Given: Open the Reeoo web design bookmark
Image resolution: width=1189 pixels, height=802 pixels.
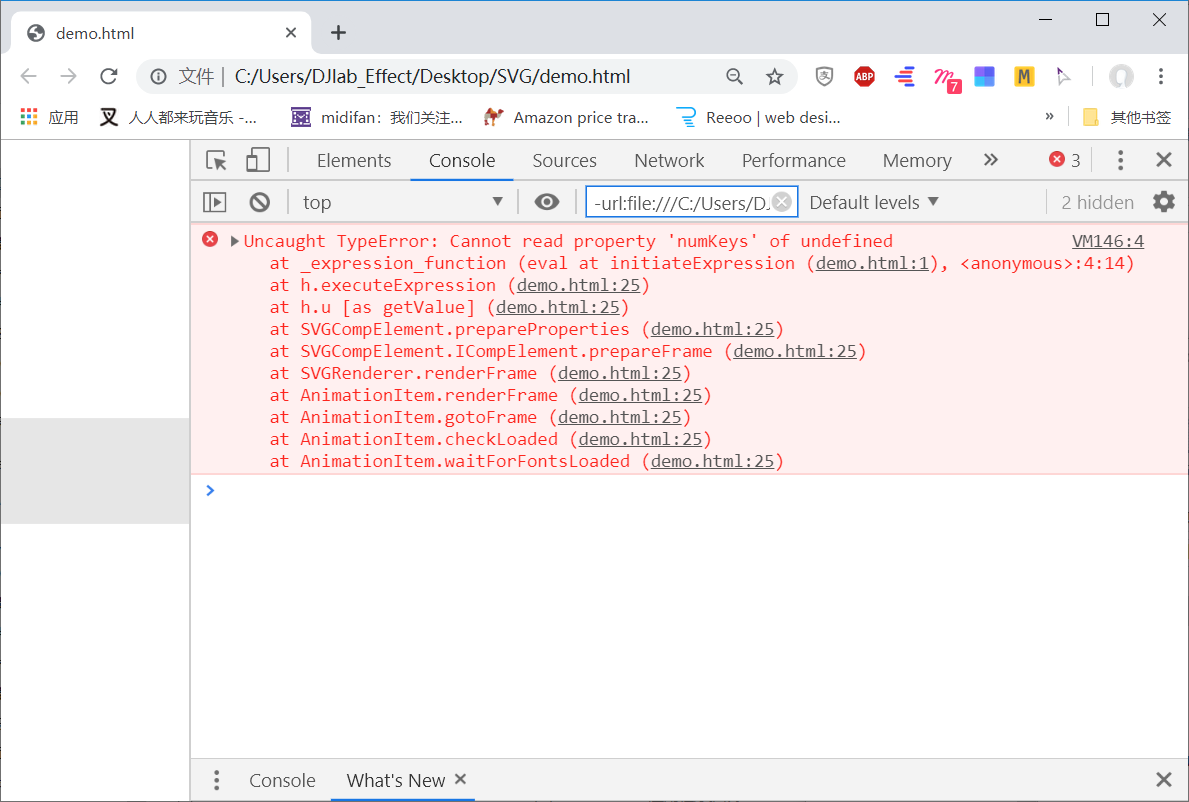Looking at the screenshot, I should [x=758, y=117].
